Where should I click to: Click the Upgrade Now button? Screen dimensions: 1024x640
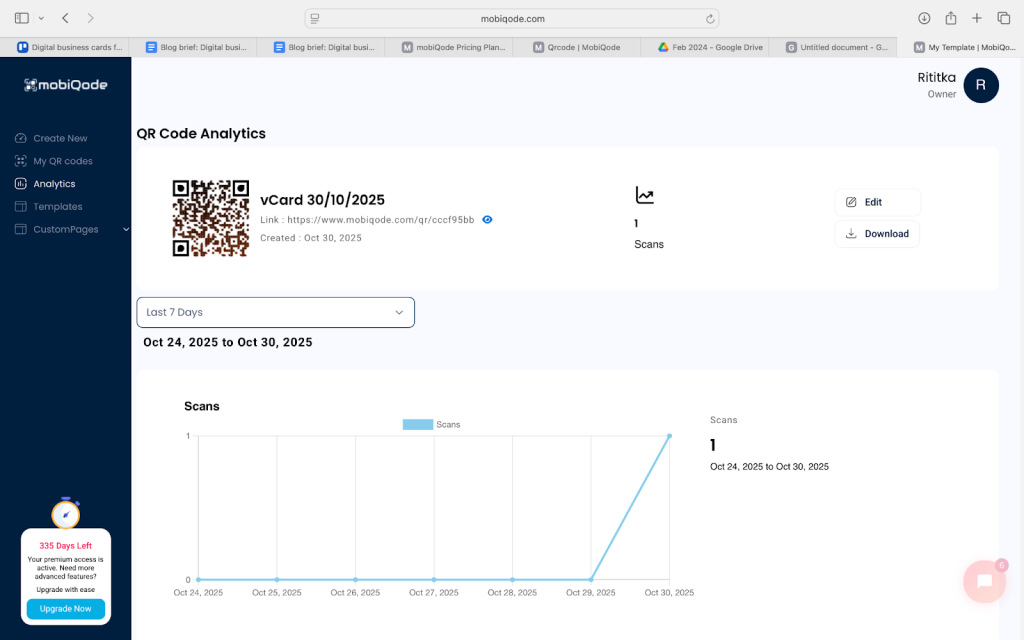point(66,608)
